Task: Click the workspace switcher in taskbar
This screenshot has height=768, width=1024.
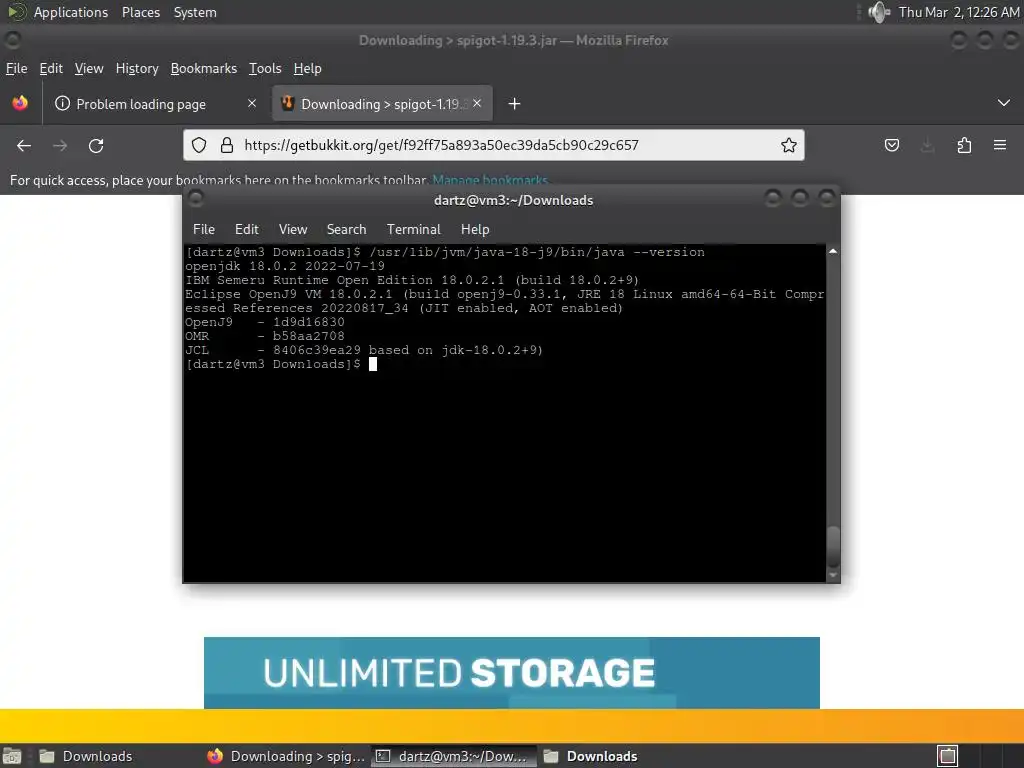Action: [x=948, y=756]
